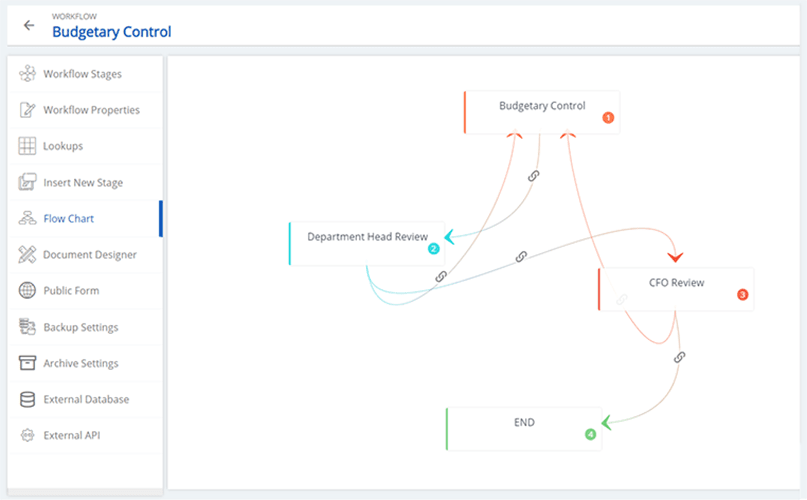Screen dimensions: 807x500
Task: Click the External Database cylinder icon
Action: [x=28, y=399]
